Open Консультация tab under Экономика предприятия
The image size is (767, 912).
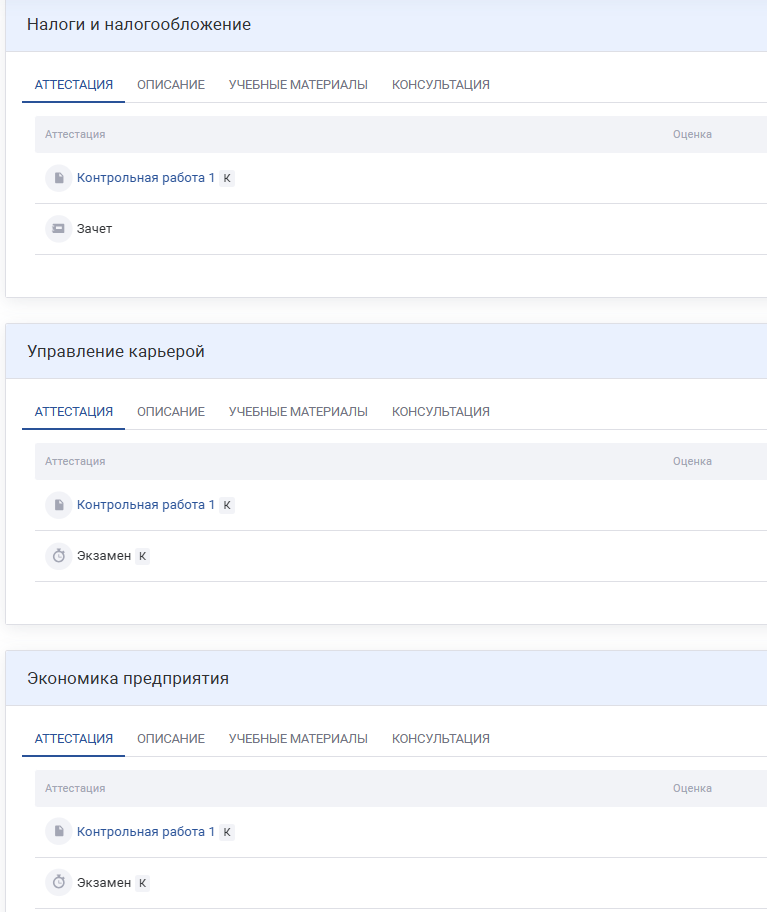click(x=440, y=739)
